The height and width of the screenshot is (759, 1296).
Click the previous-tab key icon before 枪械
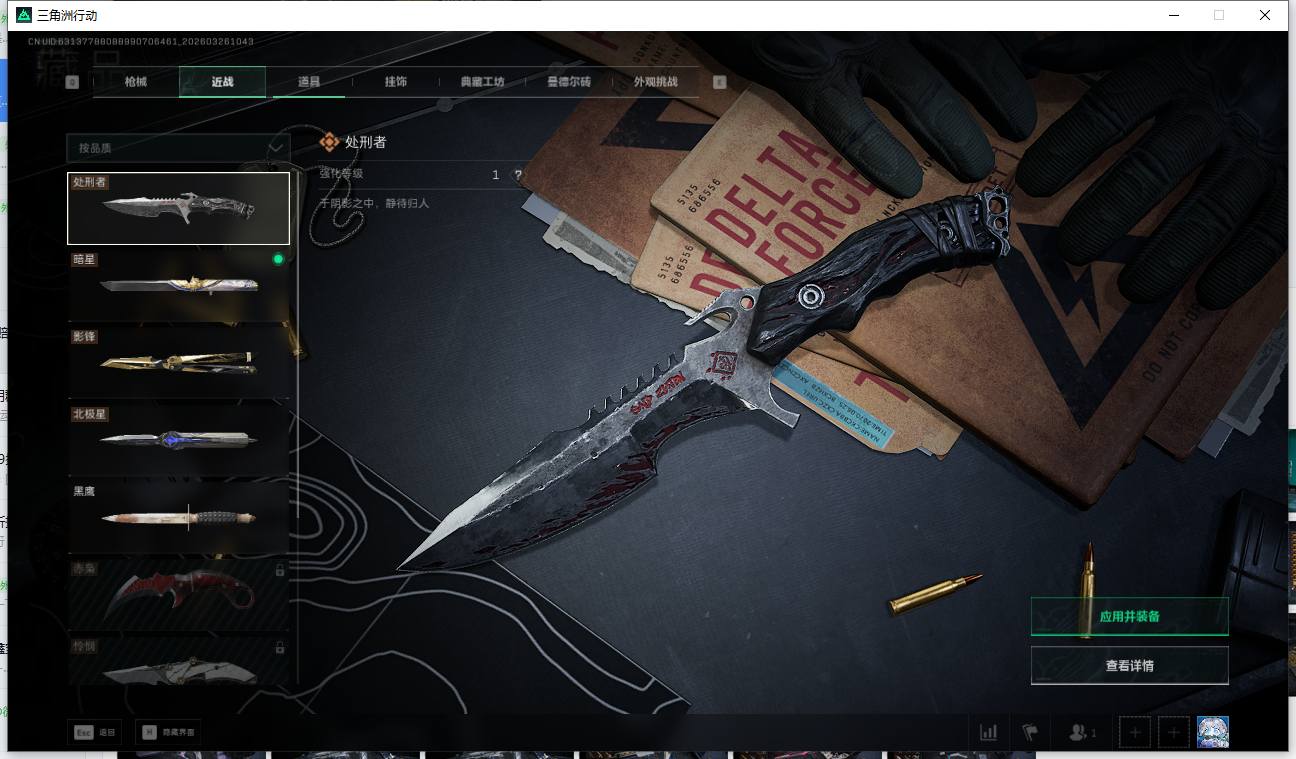pyautogui.click(x=72, y=82)
